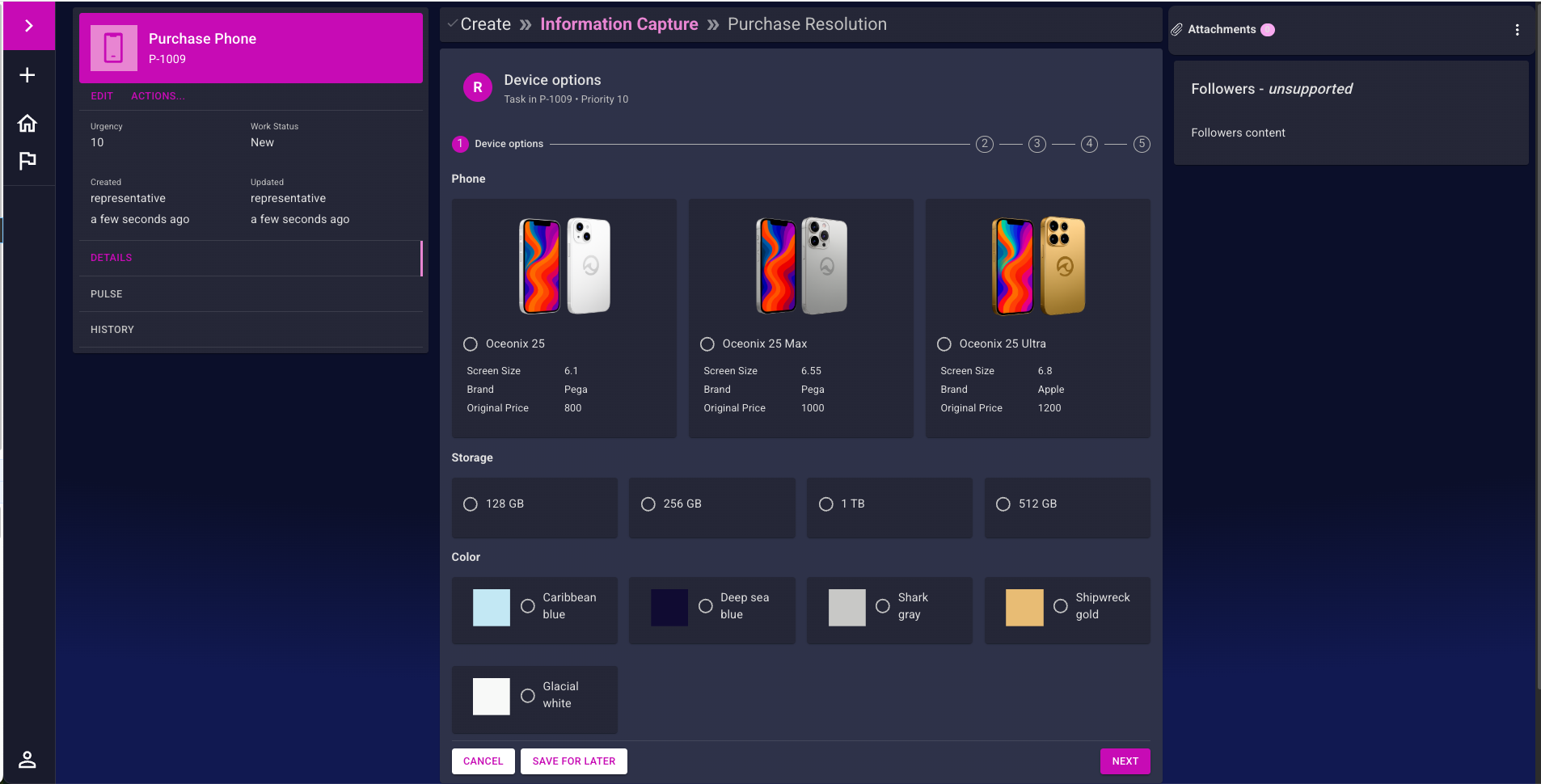Collapse the Create stage chevron in breadcrumb
This screenshot has height=784, width=1541.
click(453, 24)
